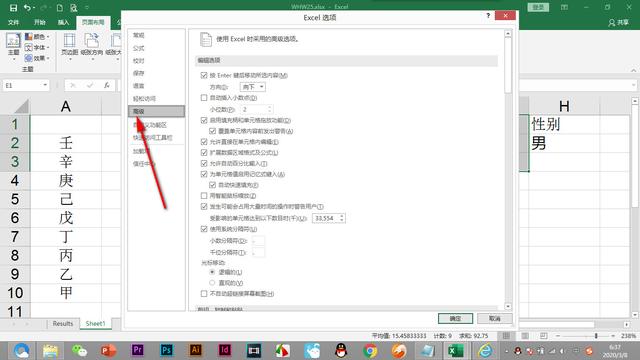Collapse the ribbon with the chevron
This screenshot has width=640, height=360.
633,70
